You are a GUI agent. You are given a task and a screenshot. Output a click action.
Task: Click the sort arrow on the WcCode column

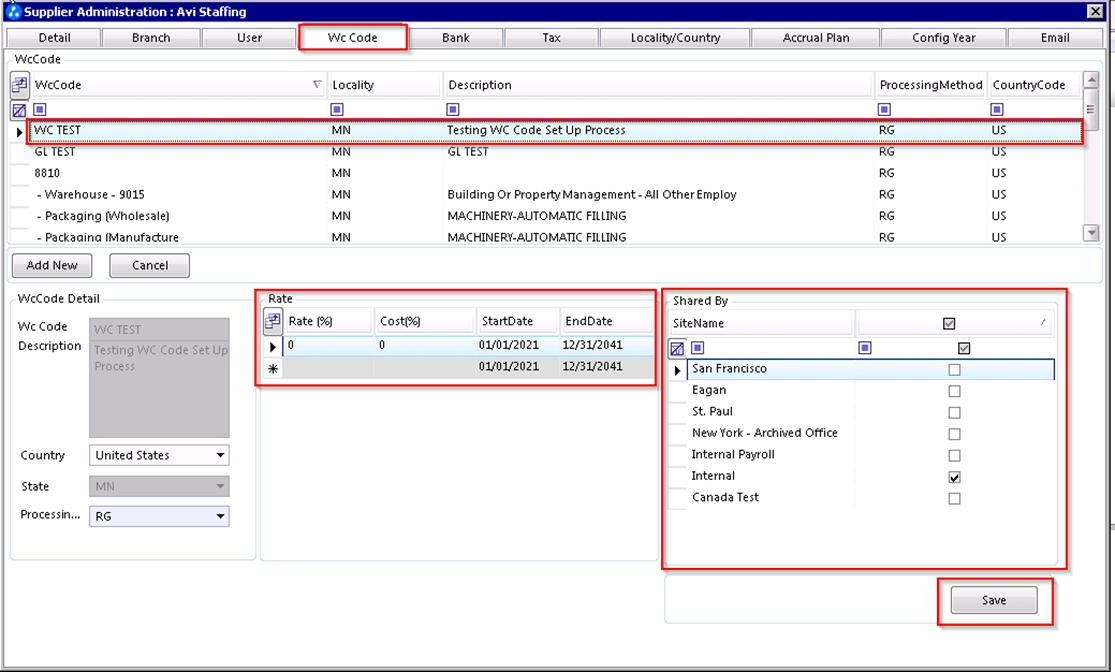(317, 84)
